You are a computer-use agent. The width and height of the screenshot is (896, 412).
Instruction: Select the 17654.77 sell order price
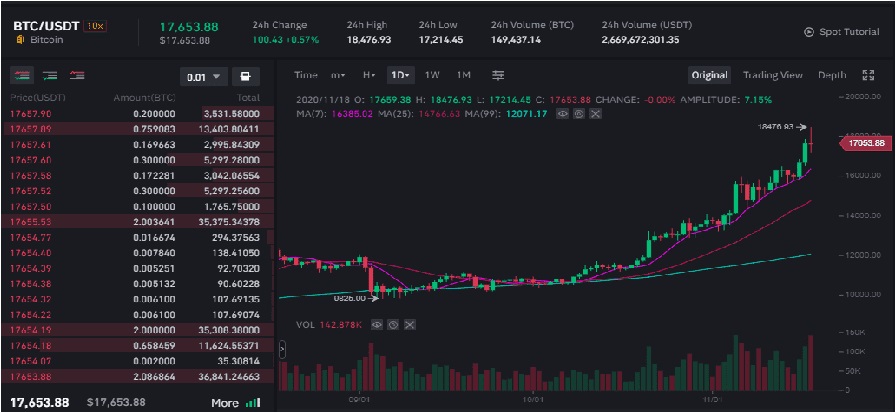pos(31,237)
